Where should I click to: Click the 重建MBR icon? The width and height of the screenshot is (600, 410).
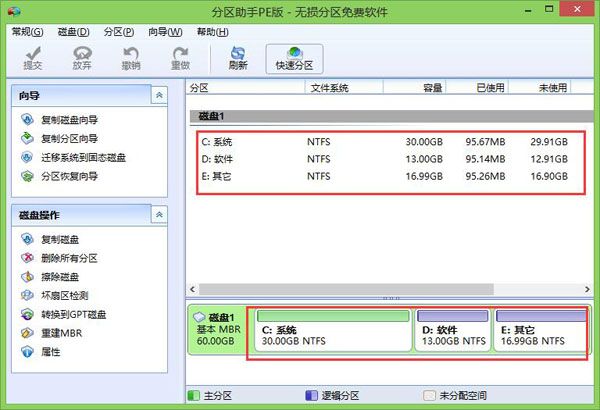[27, 333]
